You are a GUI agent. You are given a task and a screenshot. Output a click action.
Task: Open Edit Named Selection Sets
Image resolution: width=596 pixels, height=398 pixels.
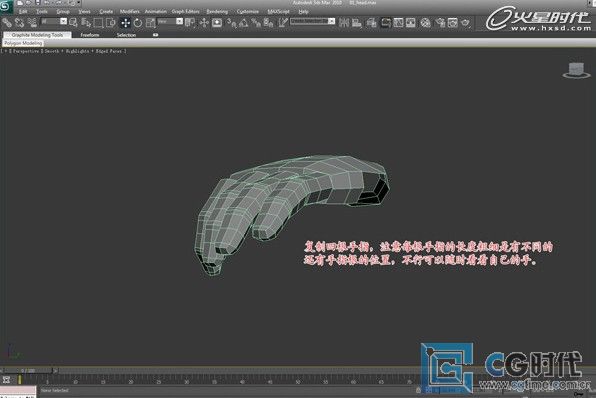[x=283, y=23]
